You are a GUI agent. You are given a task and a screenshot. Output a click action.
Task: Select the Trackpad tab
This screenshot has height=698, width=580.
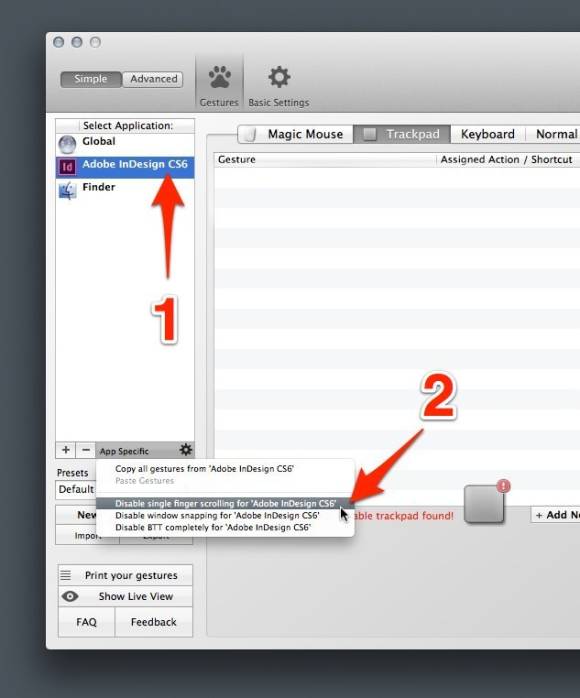point(402,134)
